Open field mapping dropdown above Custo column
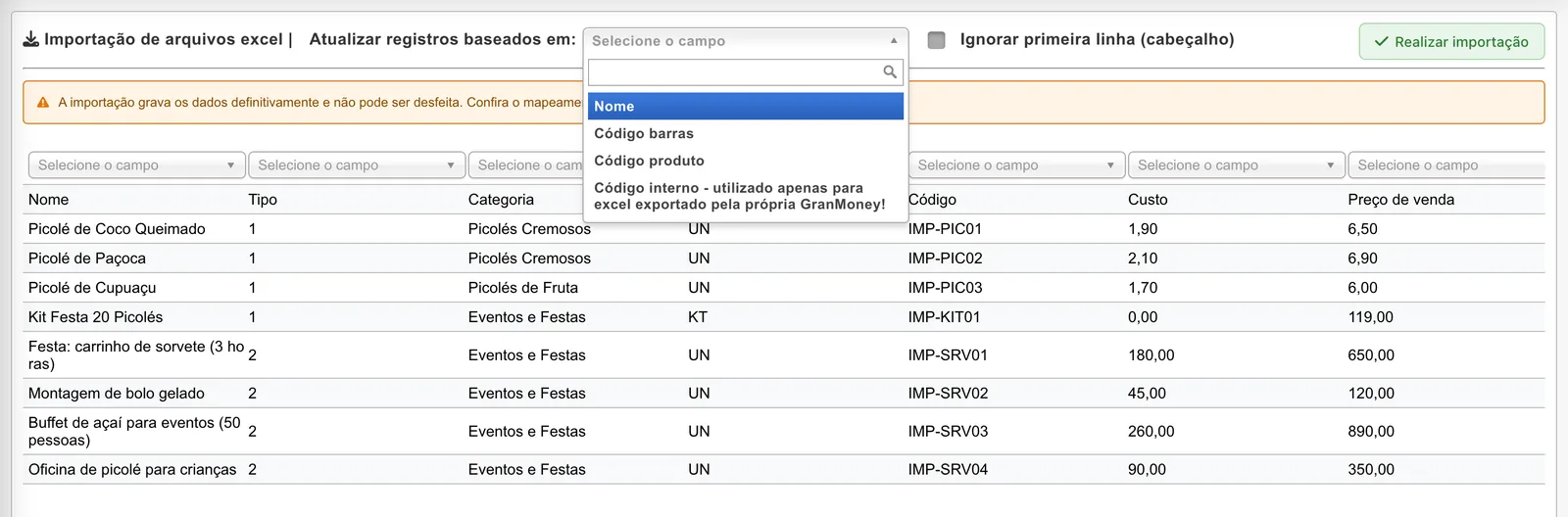Screen dimensions: 1568x517 click(1236, 165)
